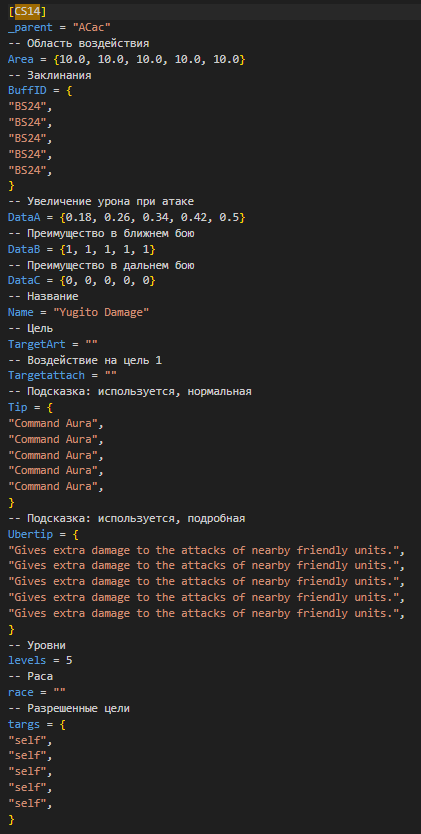Image resolution: width=421 pixels, height=834 pixels.
Task: Click the first "self" entry in targs
Action: 27,739
